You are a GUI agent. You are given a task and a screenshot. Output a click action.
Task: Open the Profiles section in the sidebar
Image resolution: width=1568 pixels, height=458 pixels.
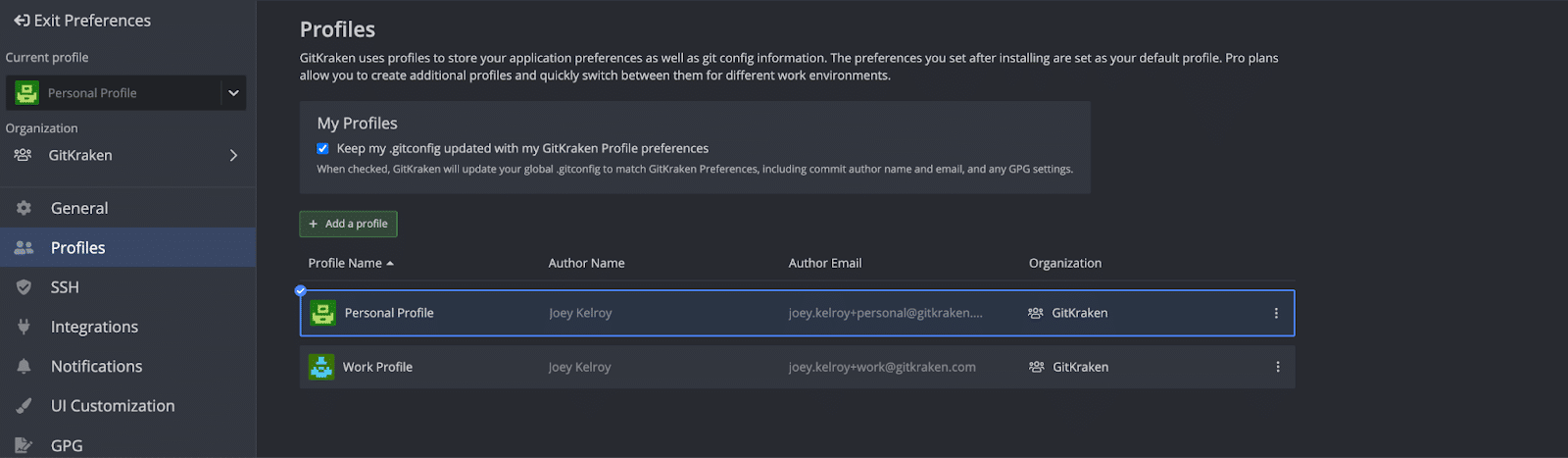coord(127,248)
